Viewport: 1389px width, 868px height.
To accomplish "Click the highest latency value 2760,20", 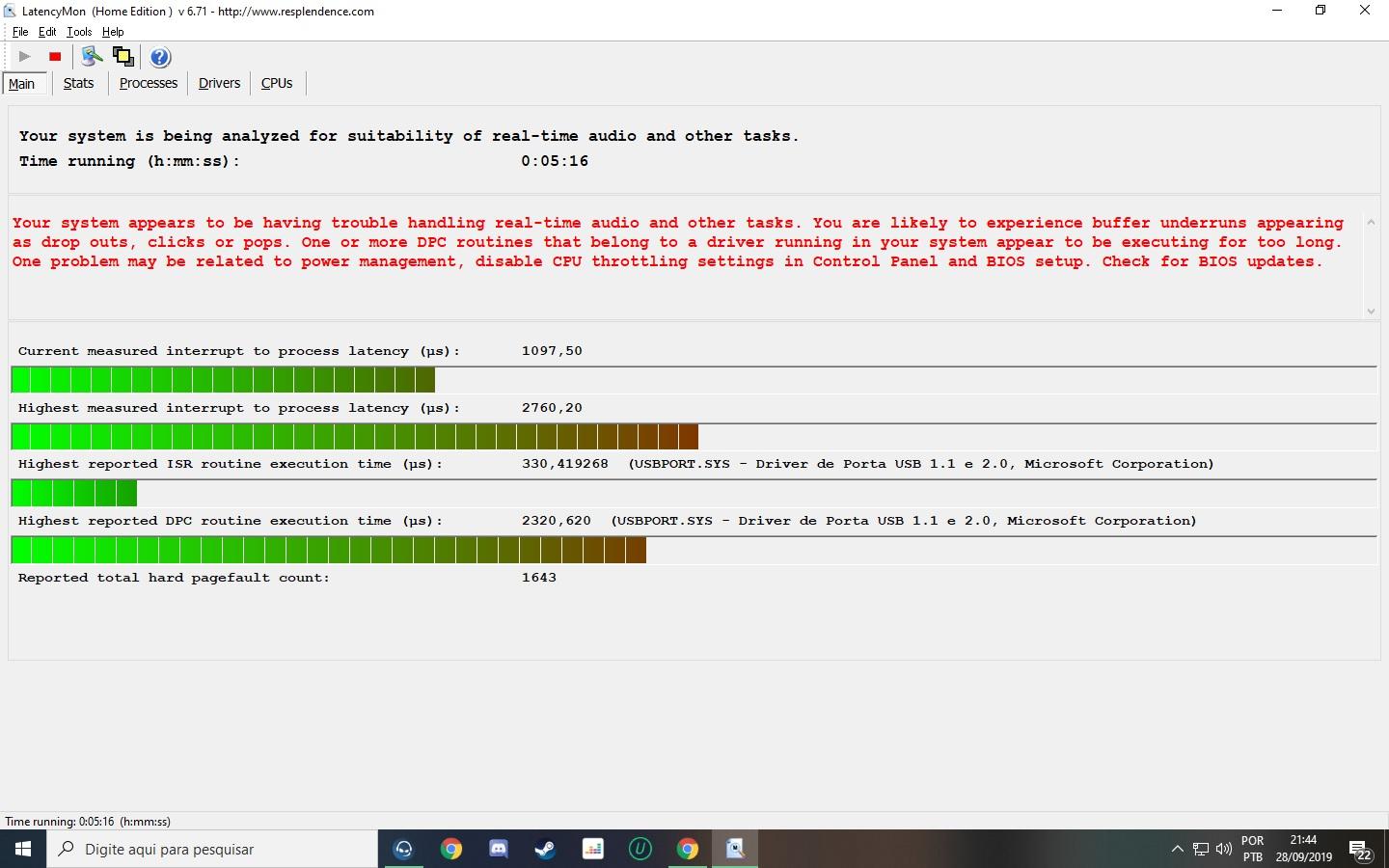I will point(552,408).
